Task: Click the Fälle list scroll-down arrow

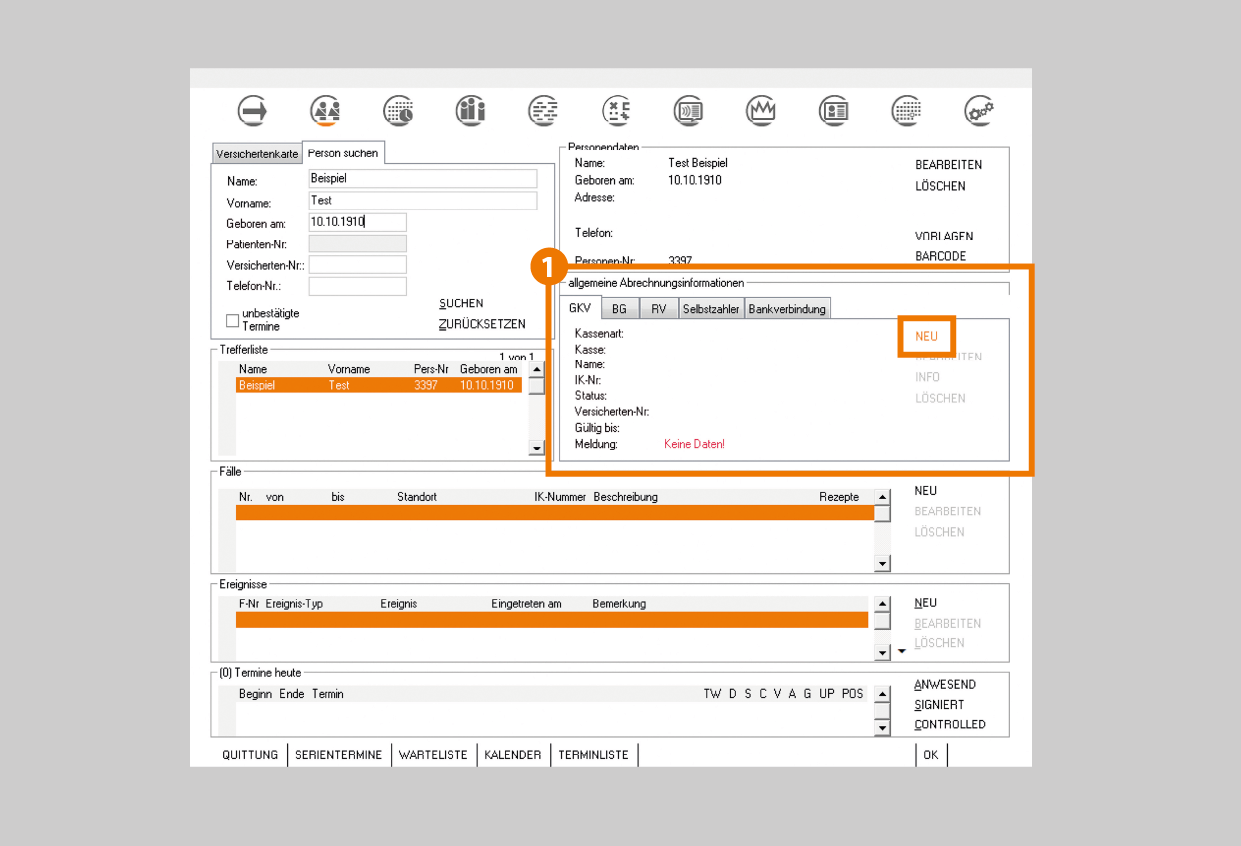Action: click(x=882, y=564)
